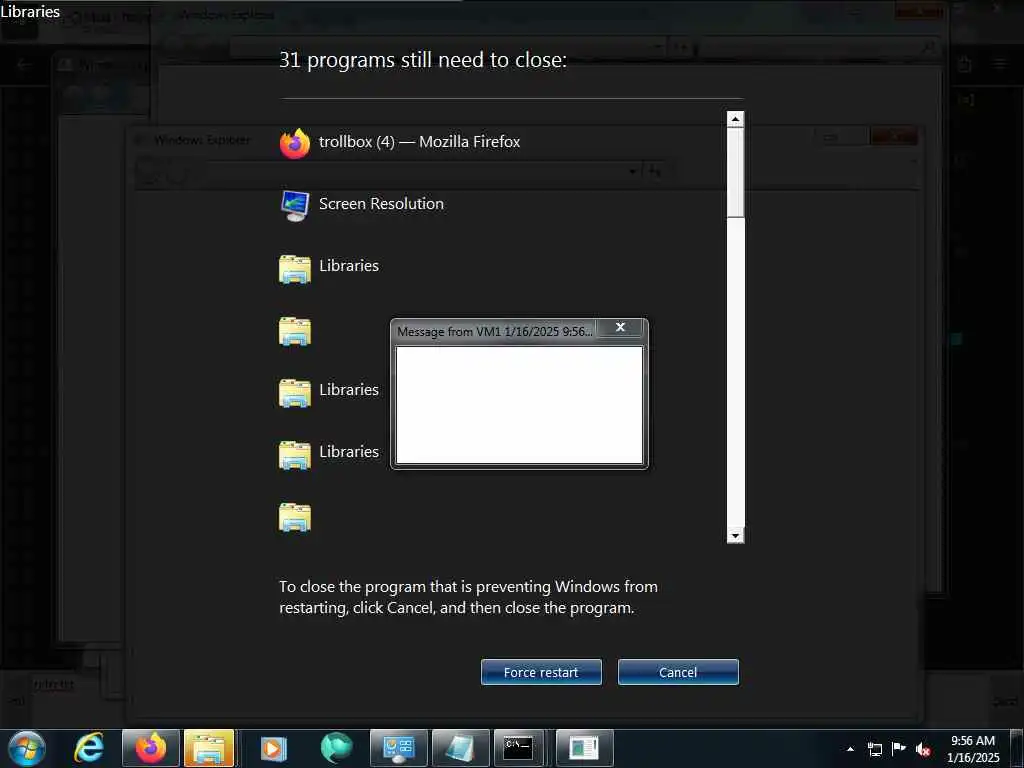Click the 31 programs still need to close heading
The height and width of the screenshot is (768, 1024).
tap(423, 60)
